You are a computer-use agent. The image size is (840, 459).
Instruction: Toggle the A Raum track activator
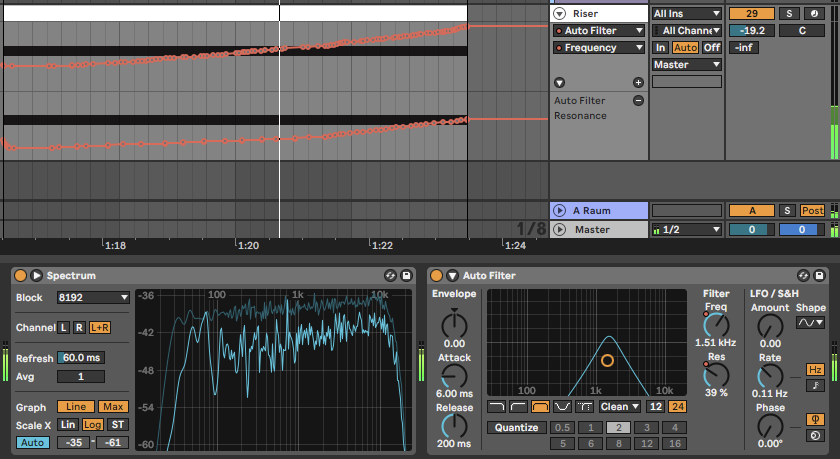pyautogui.click(x=752, y=210)
